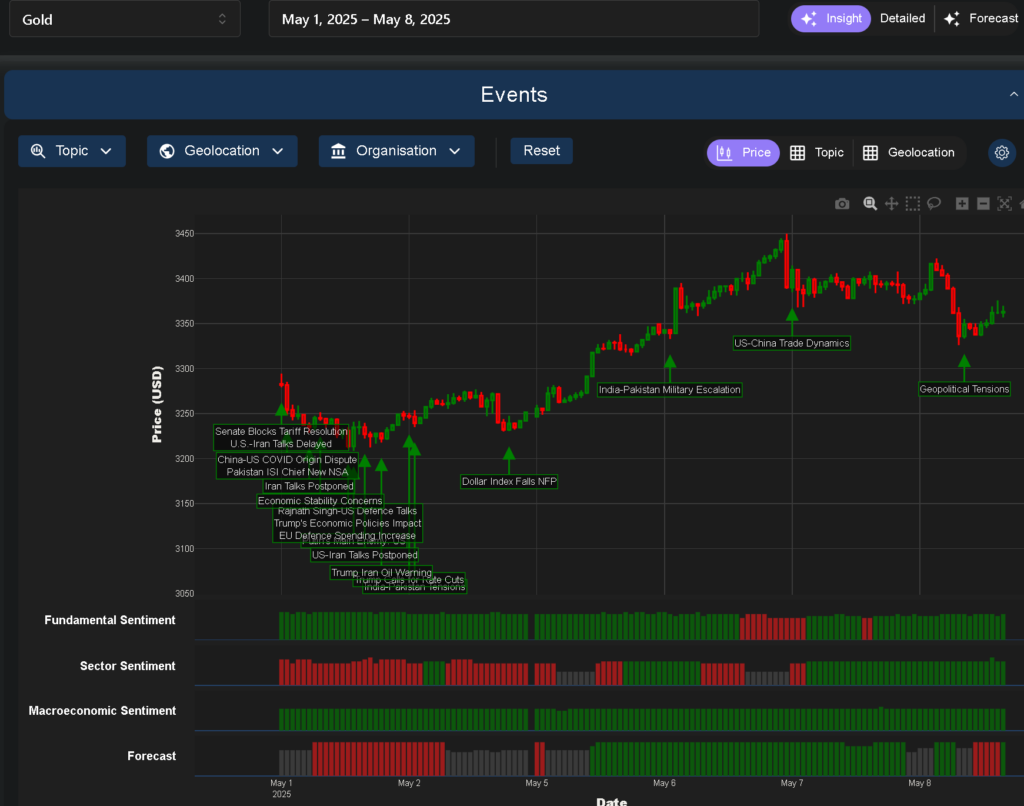The image size is (1024, 806).
Task: Click the EU Defence Spending Increase label
Action: pos(347,536)
